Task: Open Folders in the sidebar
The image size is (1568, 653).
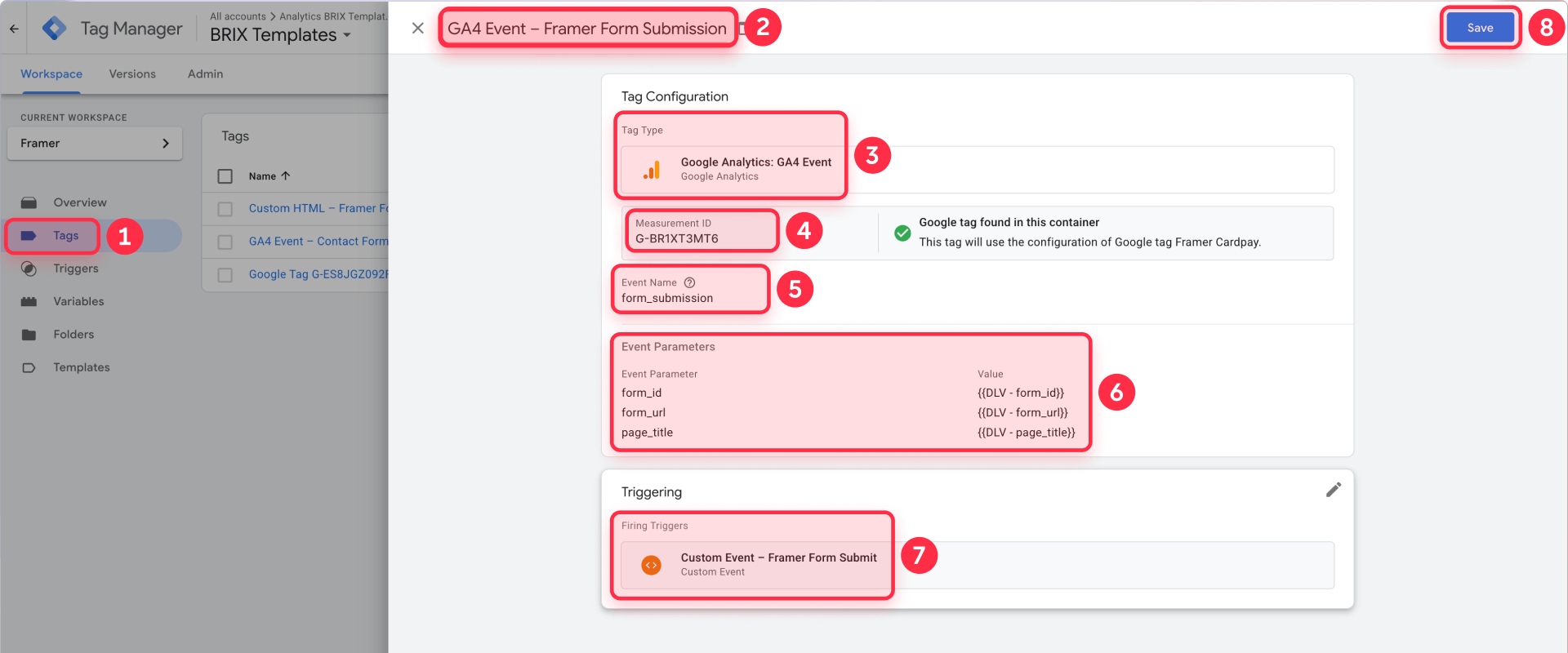Action: (x=73, y=334)
